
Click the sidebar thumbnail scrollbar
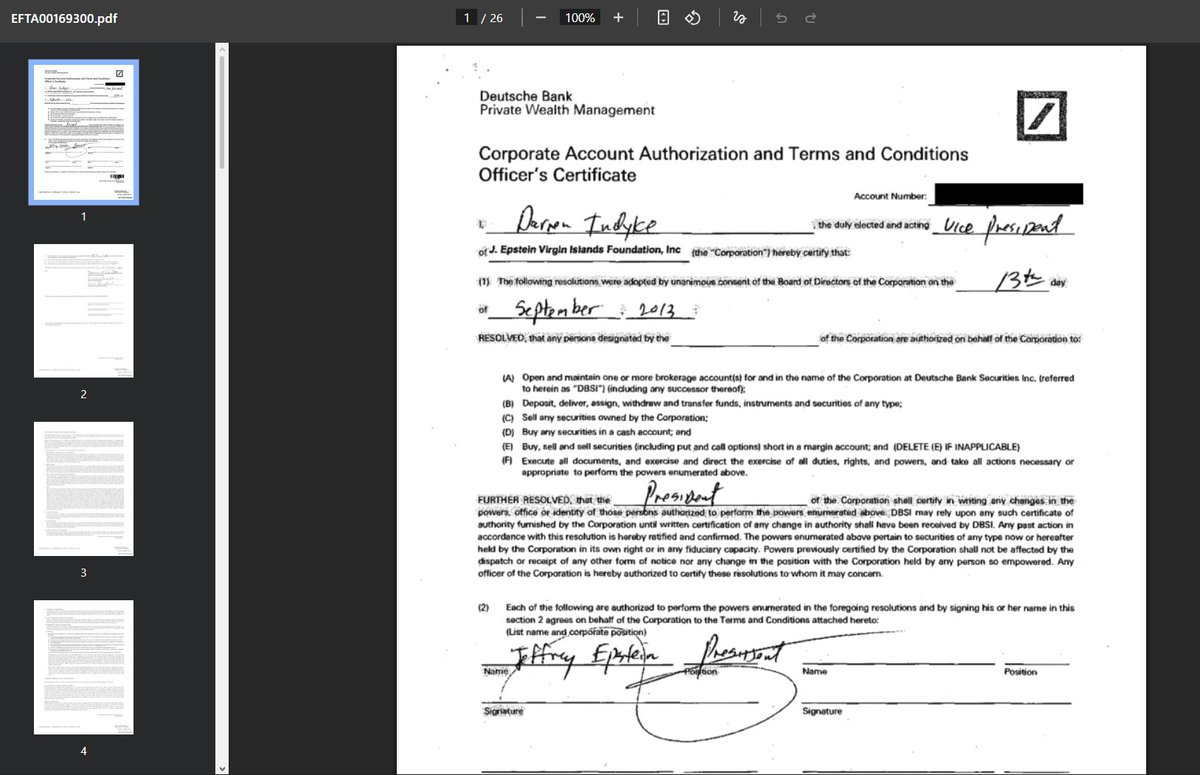(x=221, y=110)
